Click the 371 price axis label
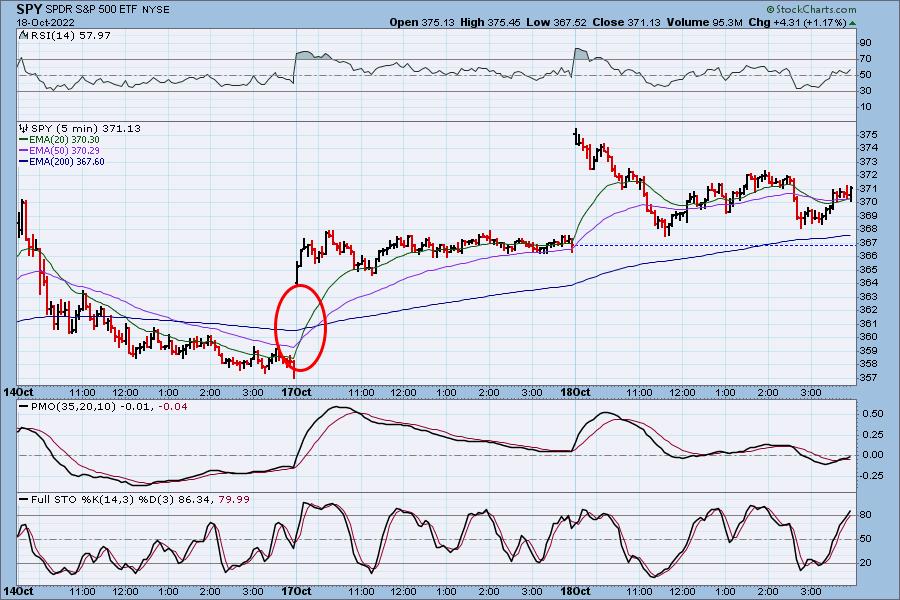 coord(868,189)
